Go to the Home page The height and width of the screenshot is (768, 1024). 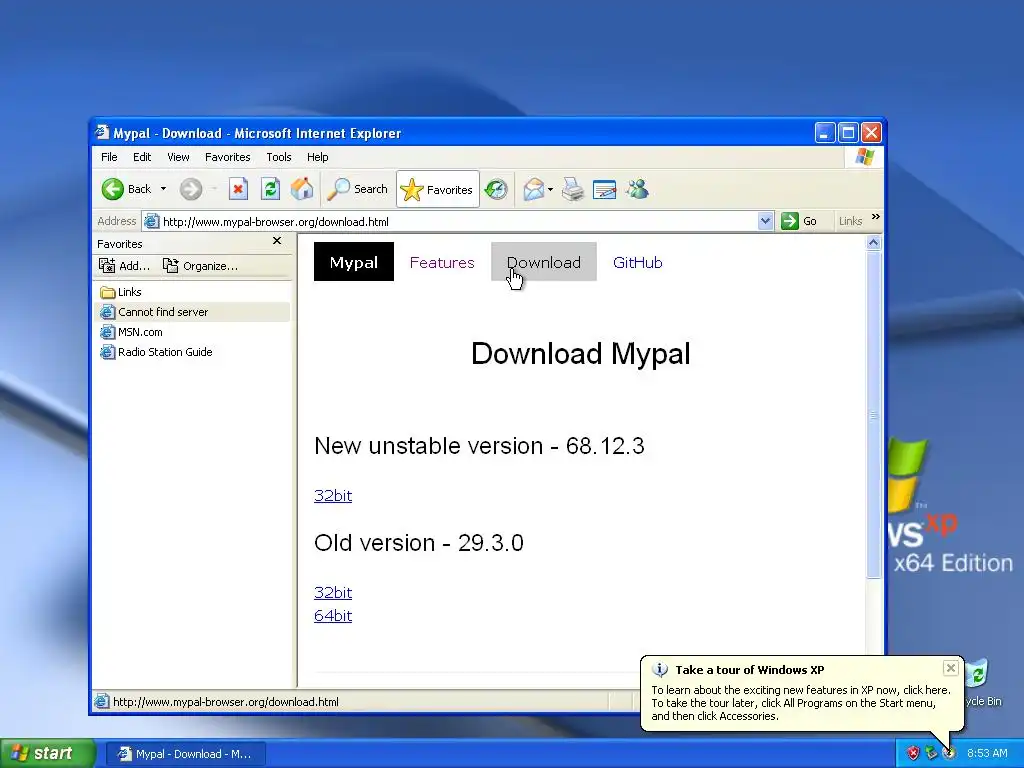click(302, 189)
